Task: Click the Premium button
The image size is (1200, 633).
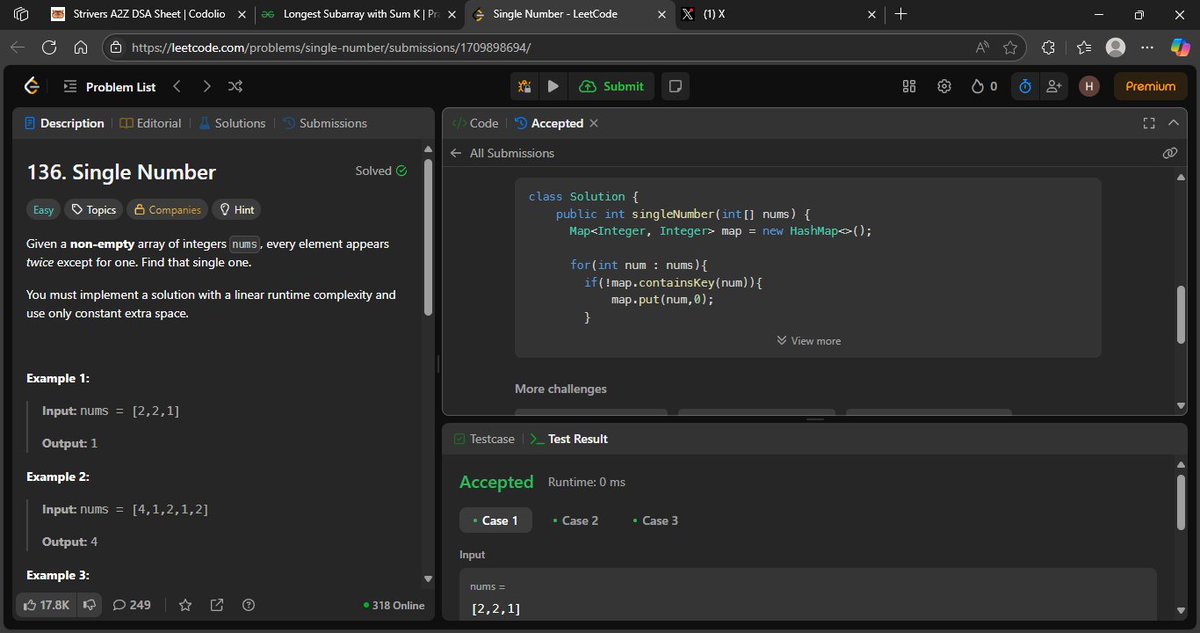Action: [x=1150, y=87]
